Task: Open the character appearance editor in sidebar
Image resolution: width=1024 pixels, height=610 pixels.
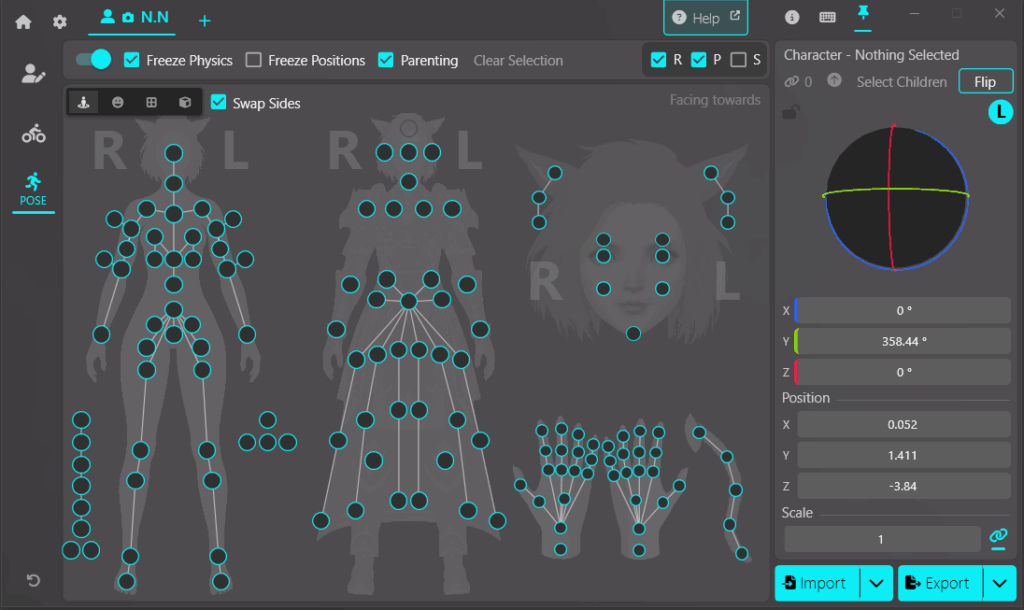Action: point(33,73)
